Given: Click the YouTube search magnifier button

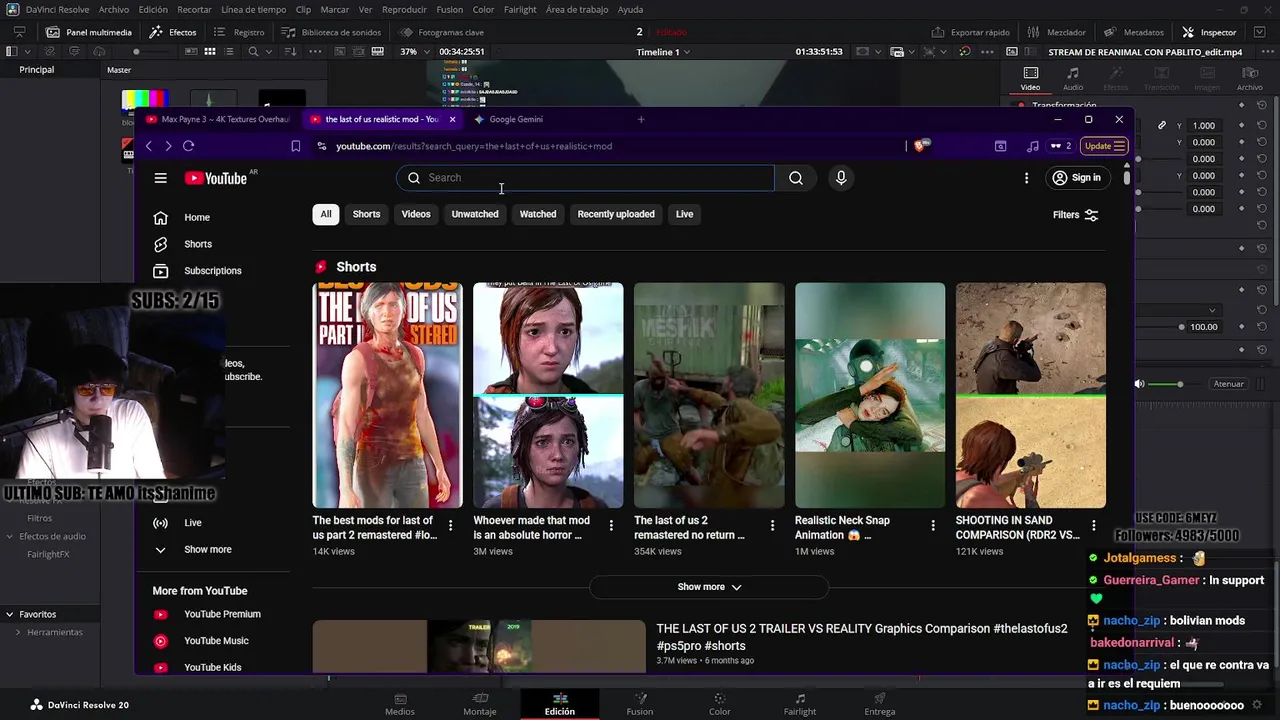Looking at the screenshot, I should [x=796, y=178].
